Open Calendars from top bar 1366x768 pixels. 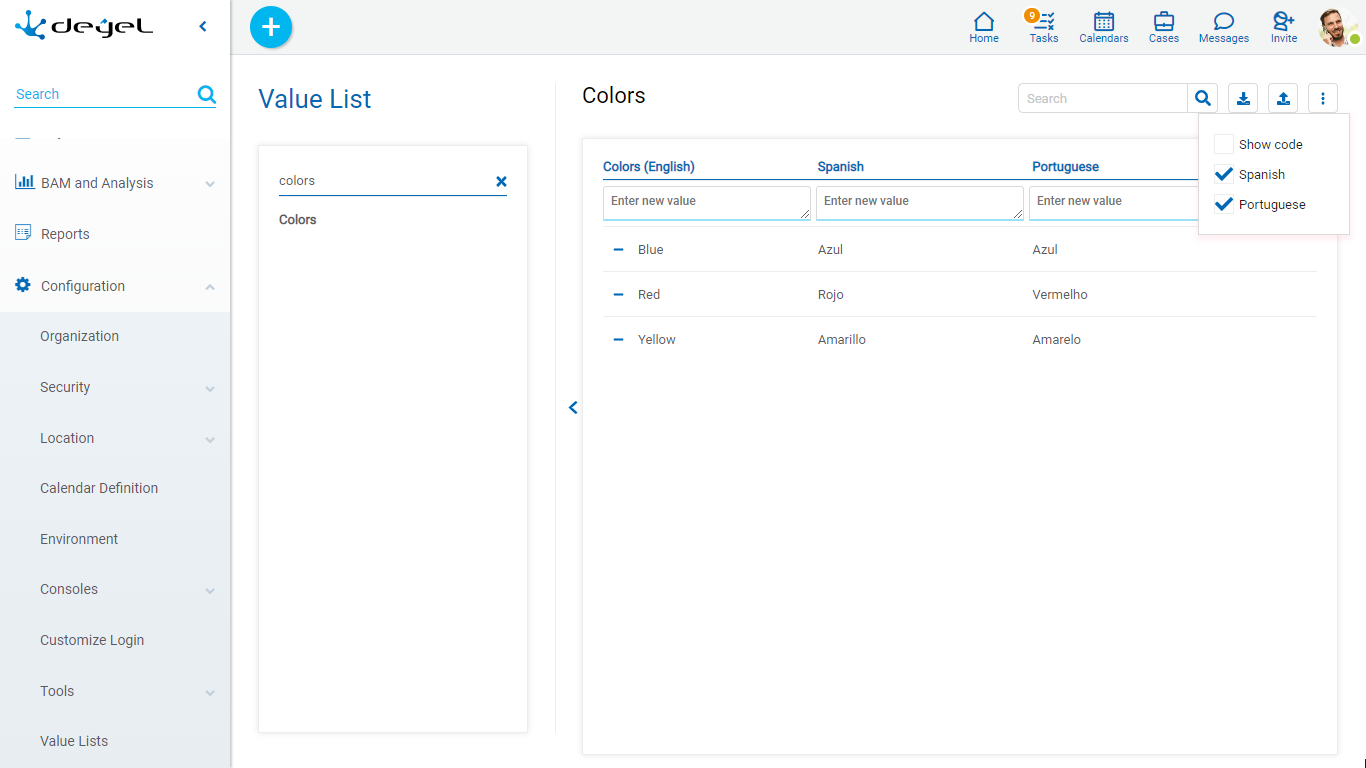[1104, 26]
